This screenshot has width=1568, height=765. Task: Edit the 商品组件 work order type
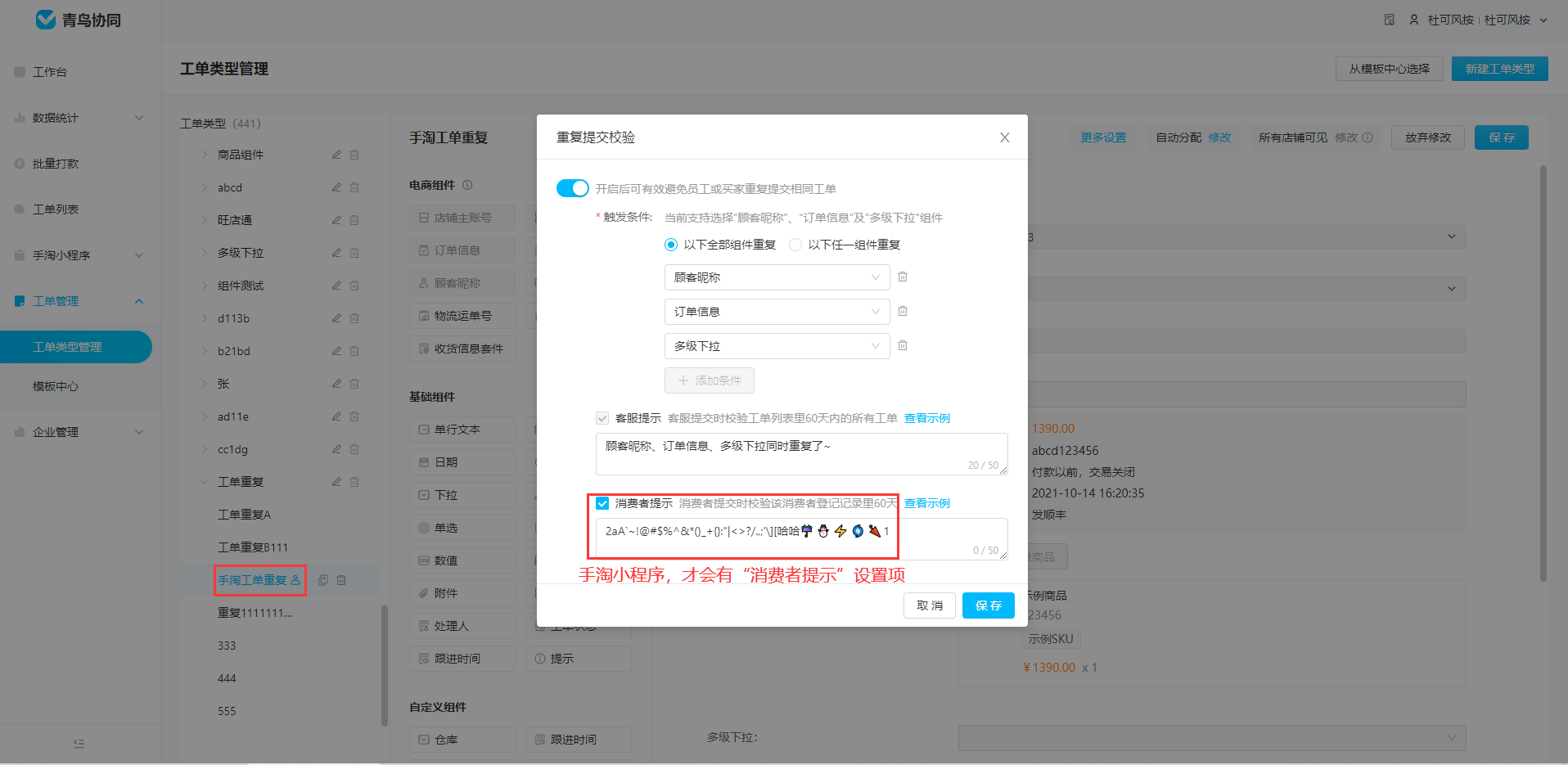[336, 155]
